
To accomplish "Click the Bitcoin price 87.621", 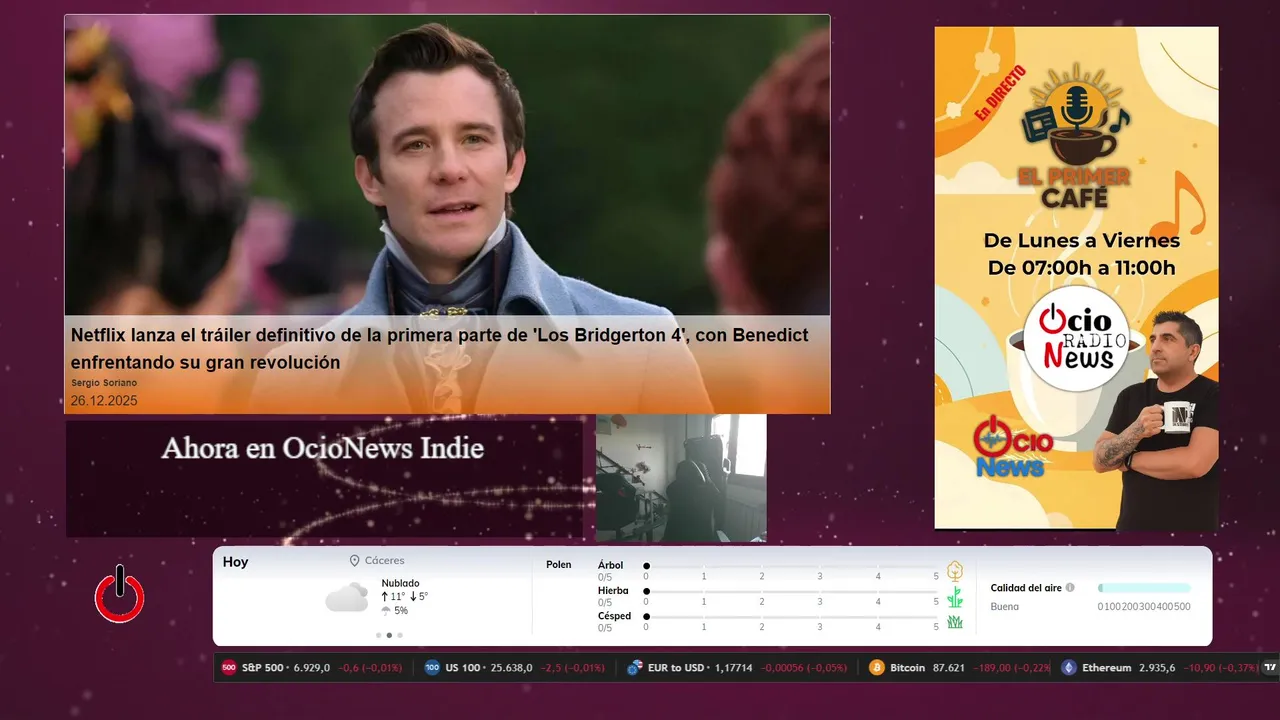I will point(948,668).
